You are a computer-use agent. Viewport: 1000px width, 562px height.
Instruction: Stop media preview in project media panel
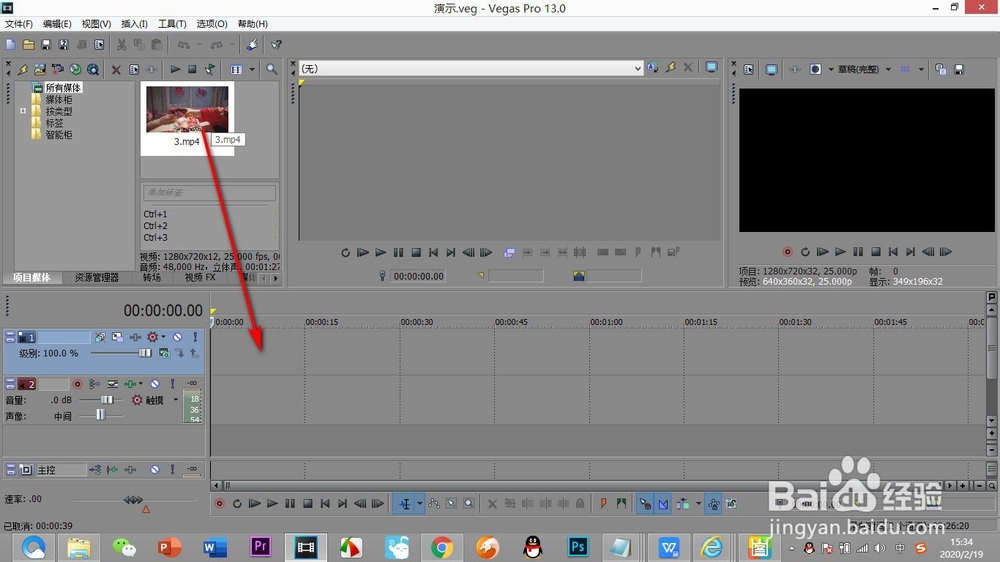[x=192, y=69]
